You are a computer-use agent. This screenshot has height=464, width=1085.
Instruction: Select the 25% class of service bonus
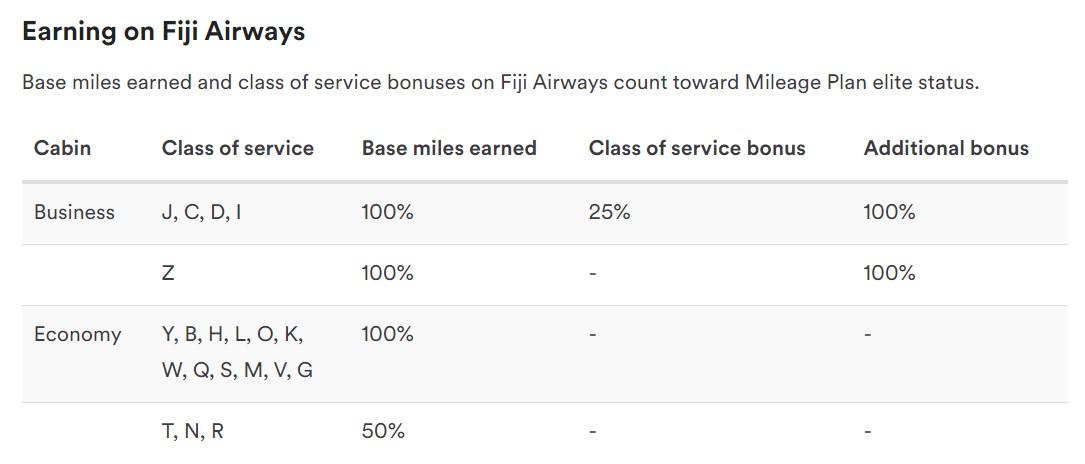[610, 212]
